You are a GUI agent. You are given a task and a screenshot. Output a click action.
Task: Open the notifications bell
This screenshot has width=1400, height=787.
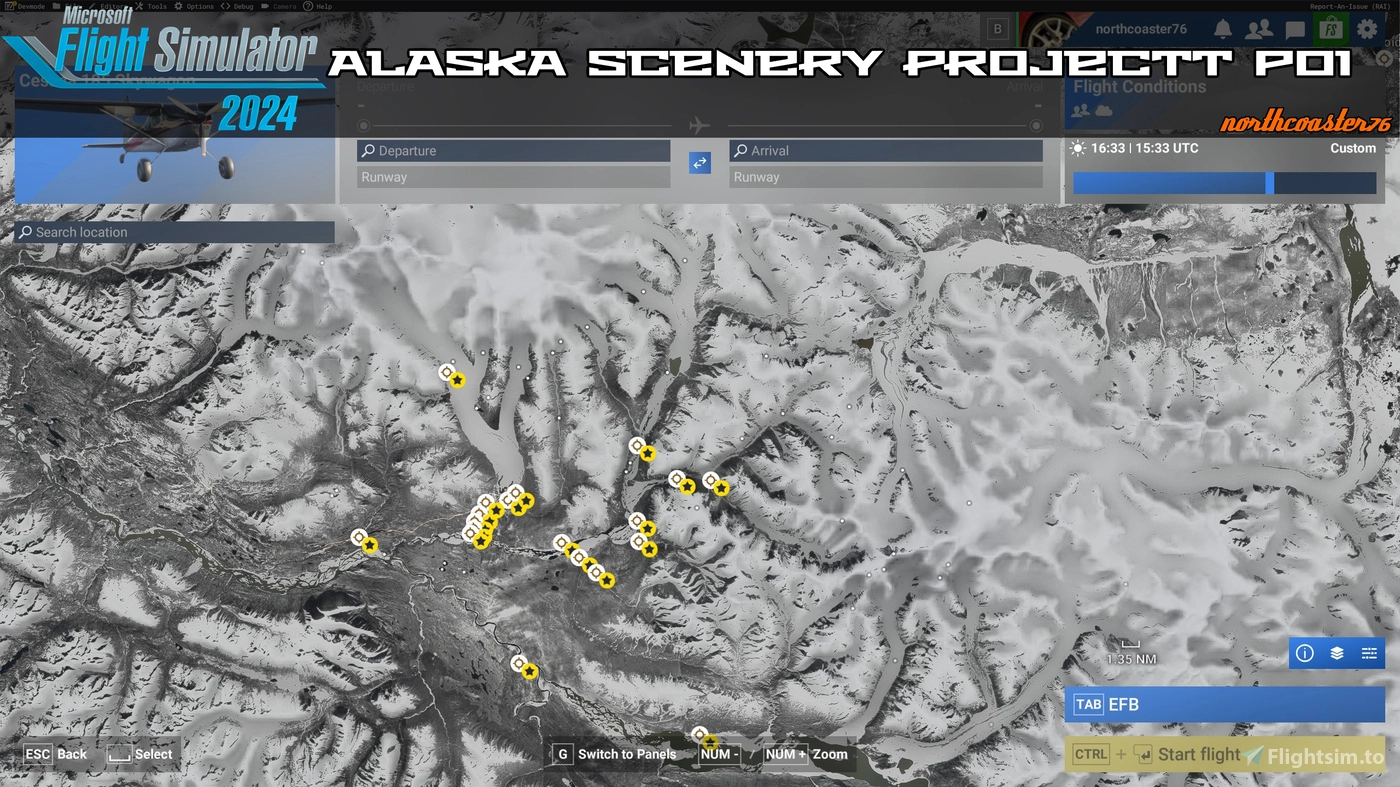tap(1221, 28)
